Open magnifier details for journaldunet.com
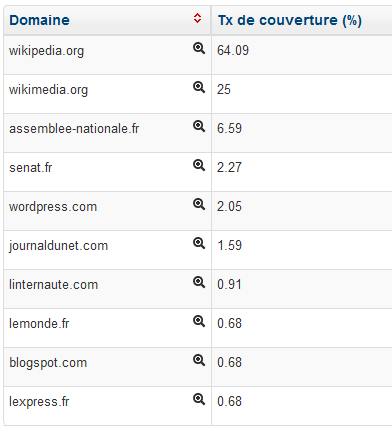The image size is (392, 426). coord(199,243)
